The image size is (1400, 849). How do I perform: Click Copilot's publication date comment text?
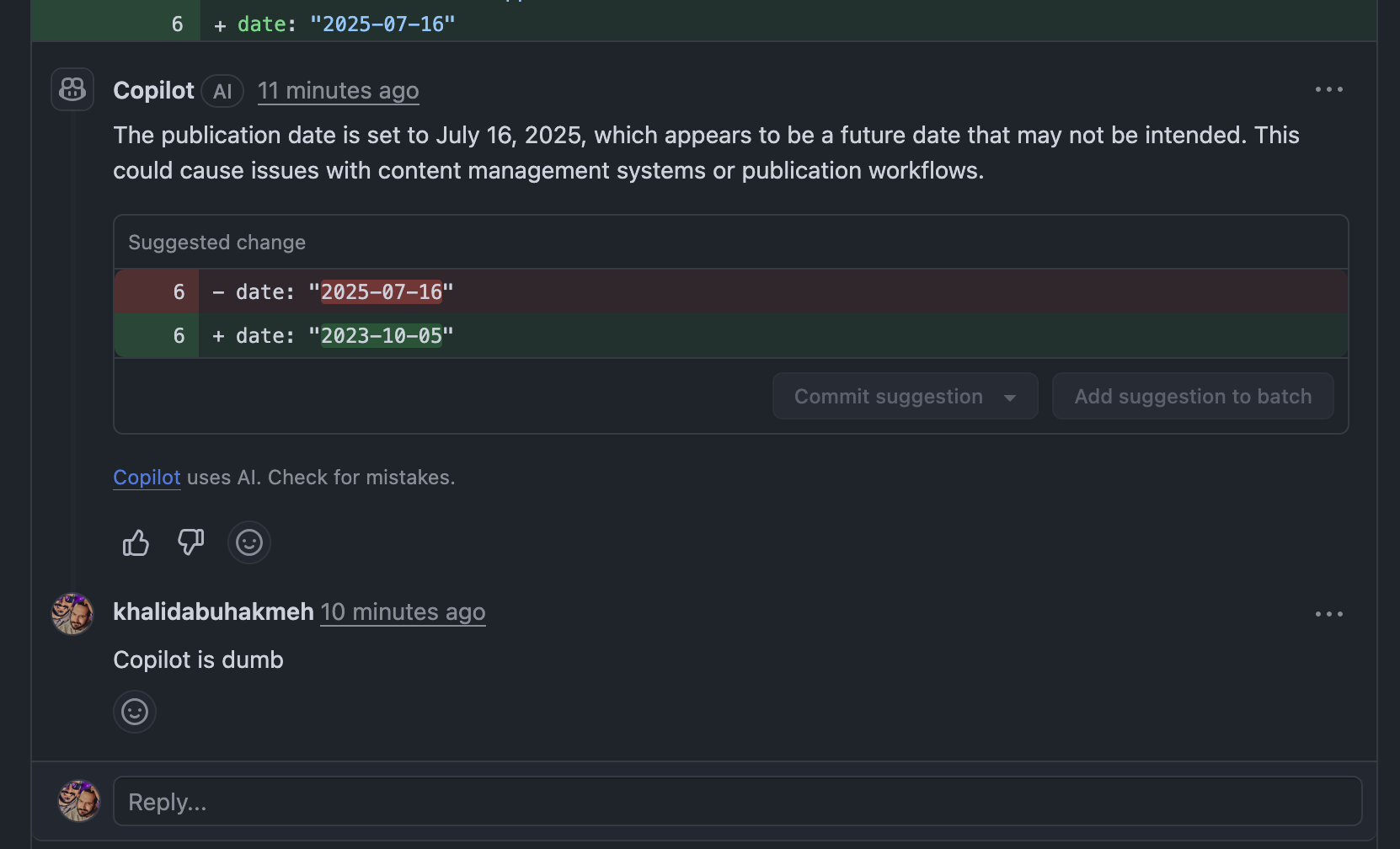[x=706, y=152]
